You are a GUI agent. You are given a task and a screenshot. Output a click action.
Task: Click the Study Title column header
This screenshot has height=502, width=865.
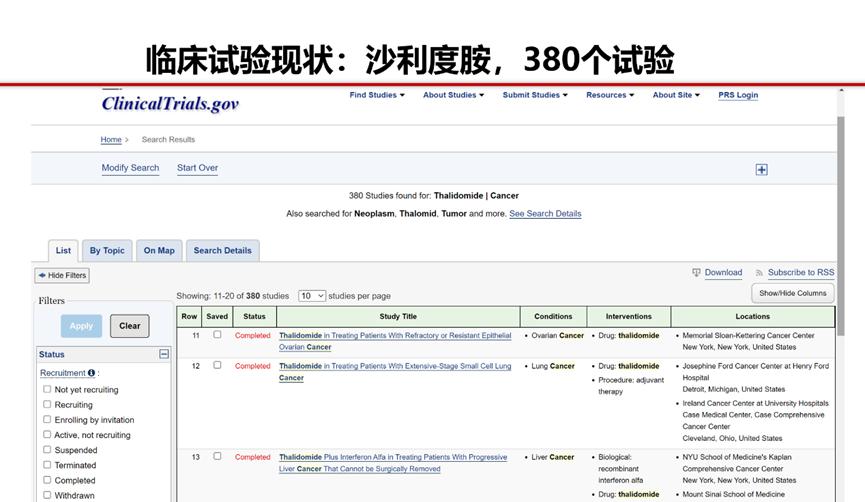(398, 317)
